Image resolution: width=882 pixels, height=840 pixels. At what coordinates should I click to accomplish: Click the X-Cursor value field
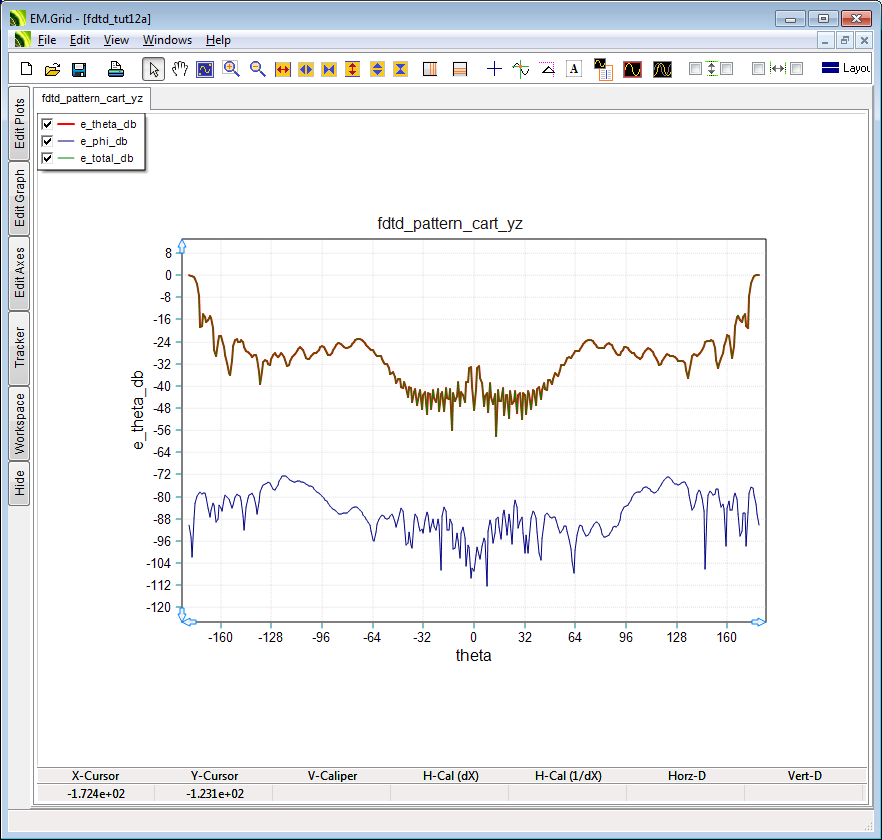(x=96, y=793)
